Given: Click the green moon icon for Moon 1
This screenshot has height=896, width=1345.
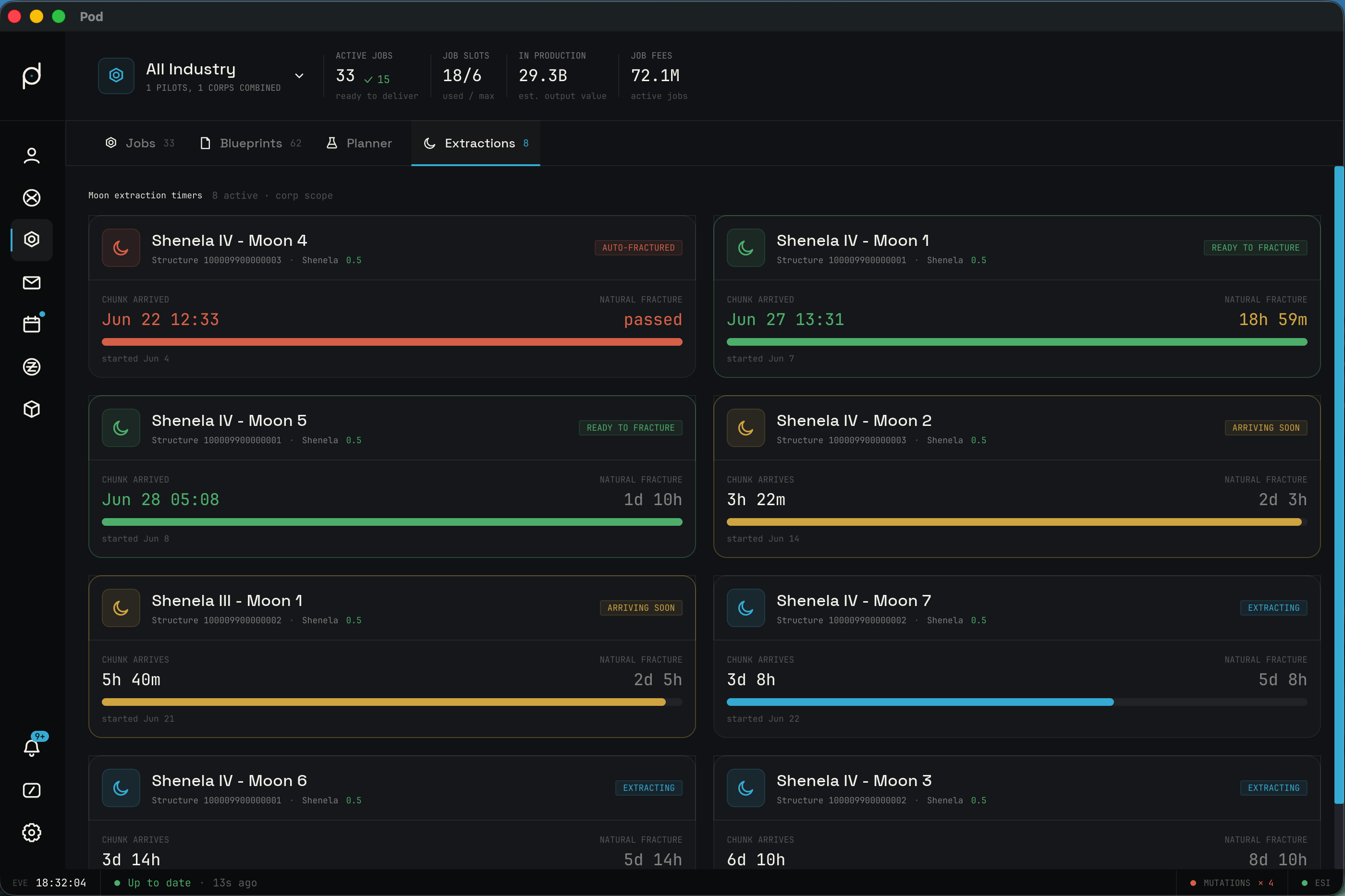Looking at the screenshot, I should (x=746, y=247).
